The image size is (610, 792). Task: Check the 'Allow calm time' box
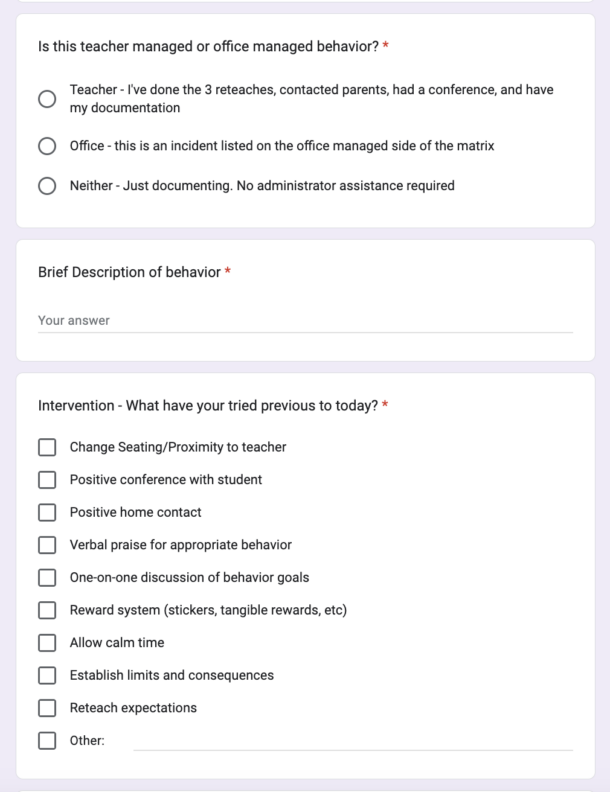pyautogui.click(x=47, y=642)
